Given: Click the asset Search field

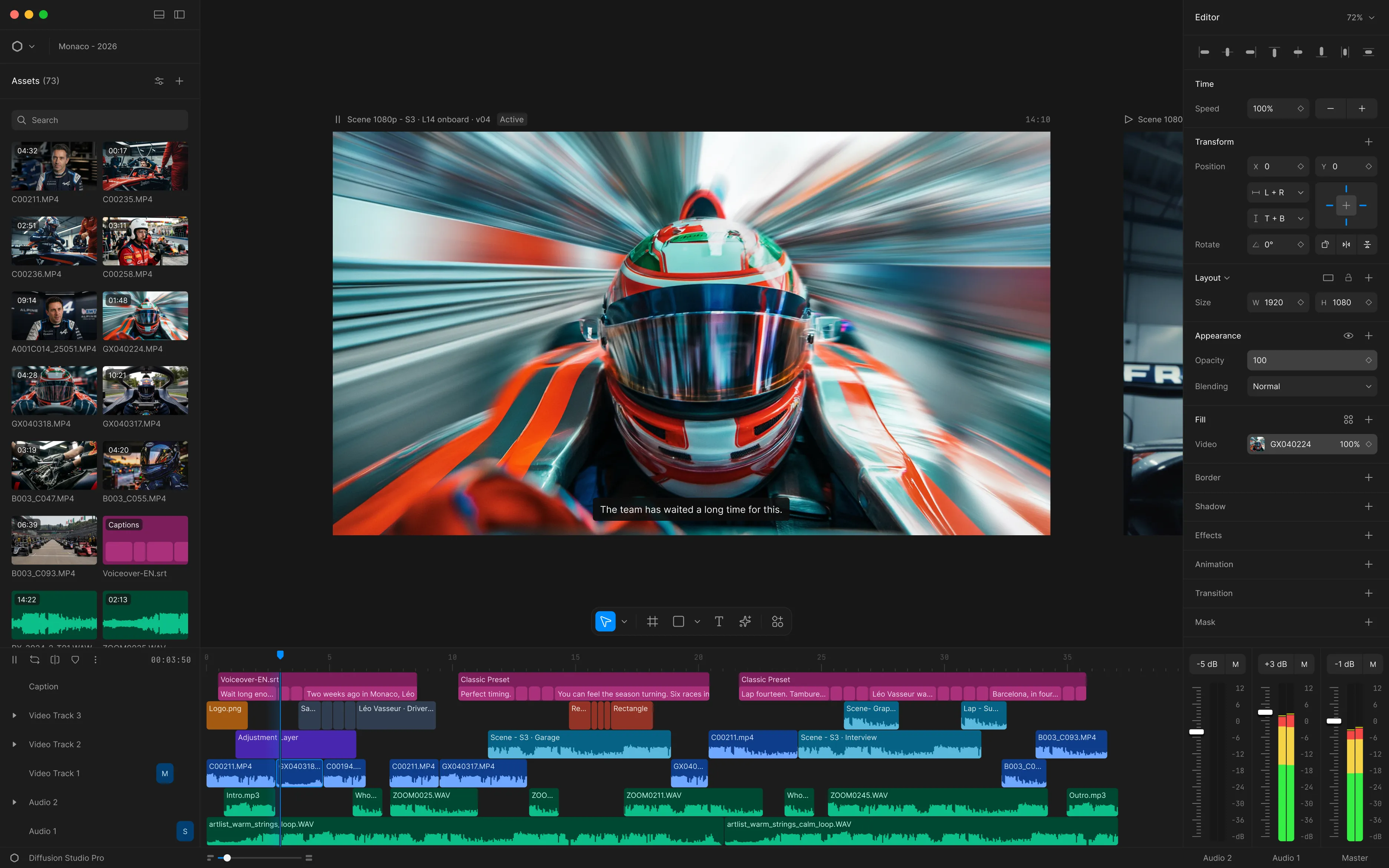Looking at the screenshot, I should (100, 120).
